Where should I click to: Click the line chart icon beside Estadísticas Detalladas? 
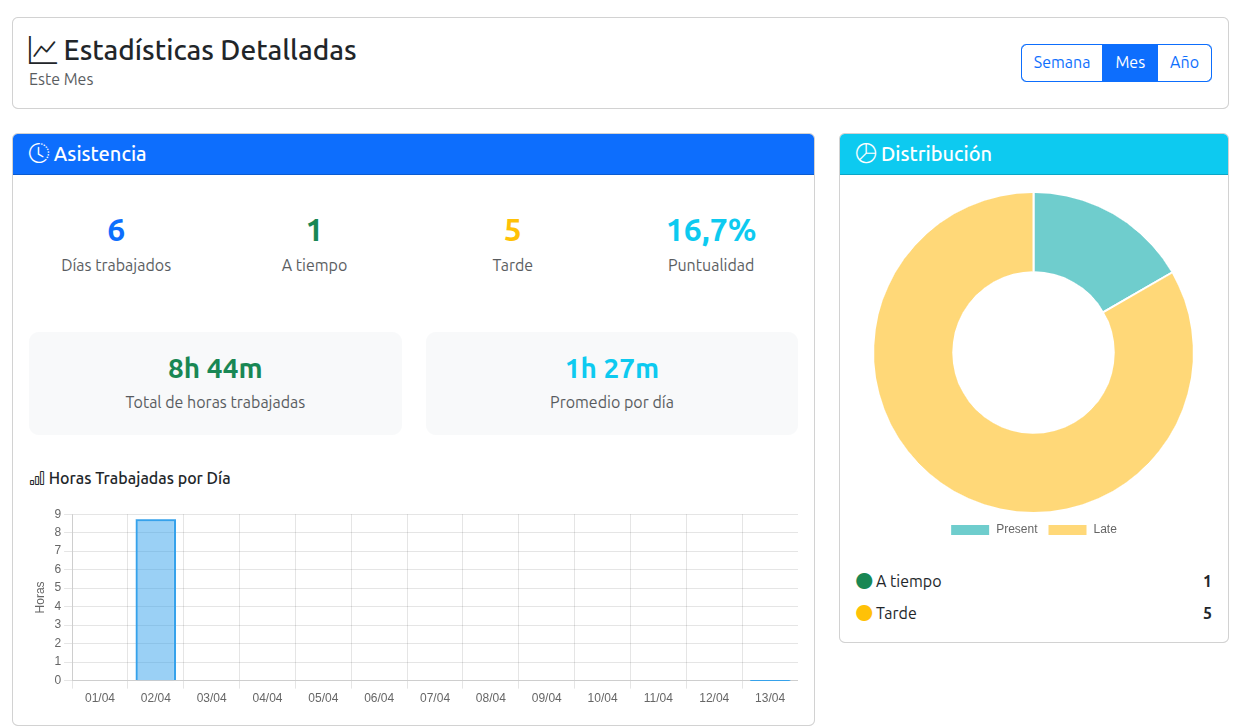click(x=43, y=50)
